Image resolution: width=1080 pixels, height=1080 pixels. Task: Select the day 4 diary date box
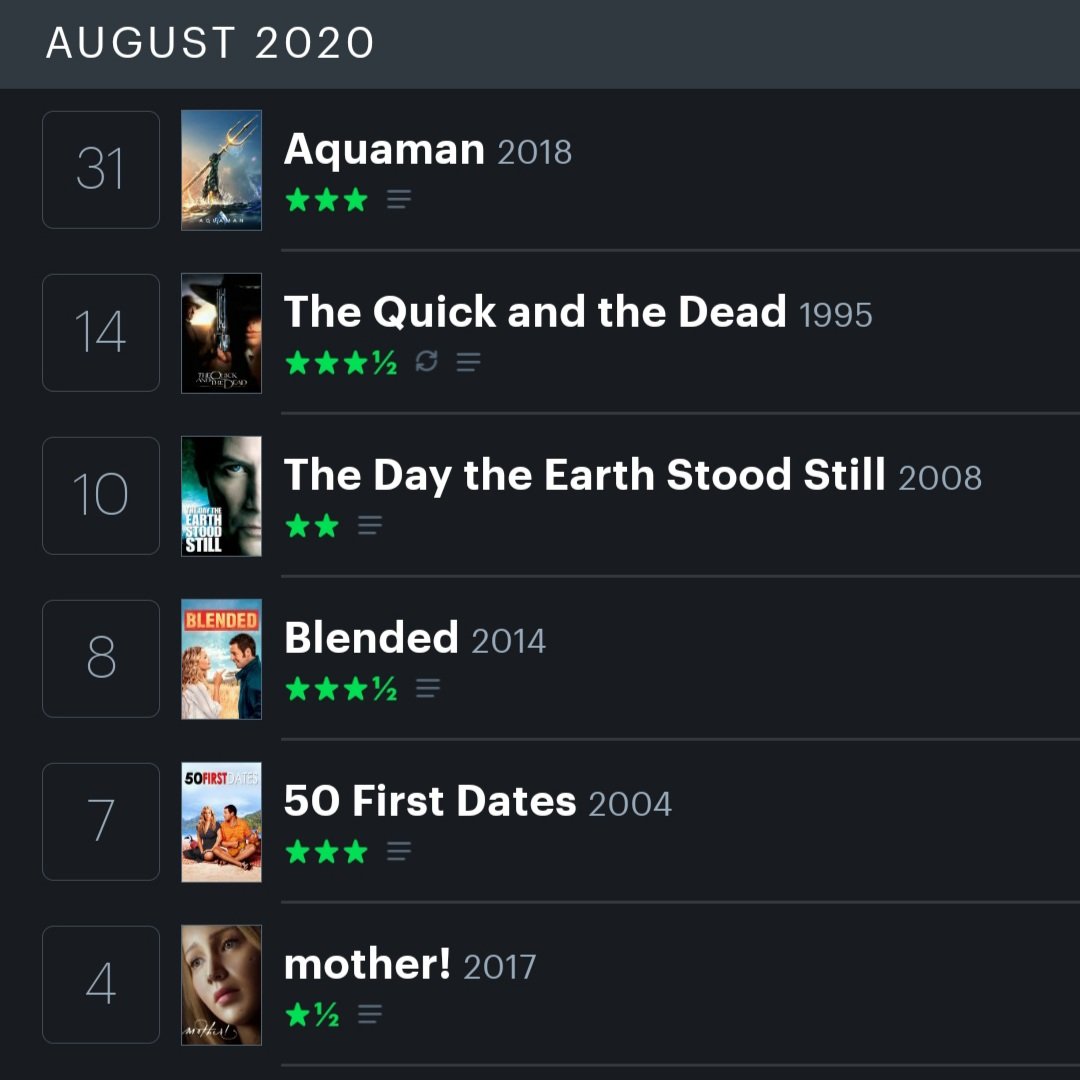pos(101,985)
